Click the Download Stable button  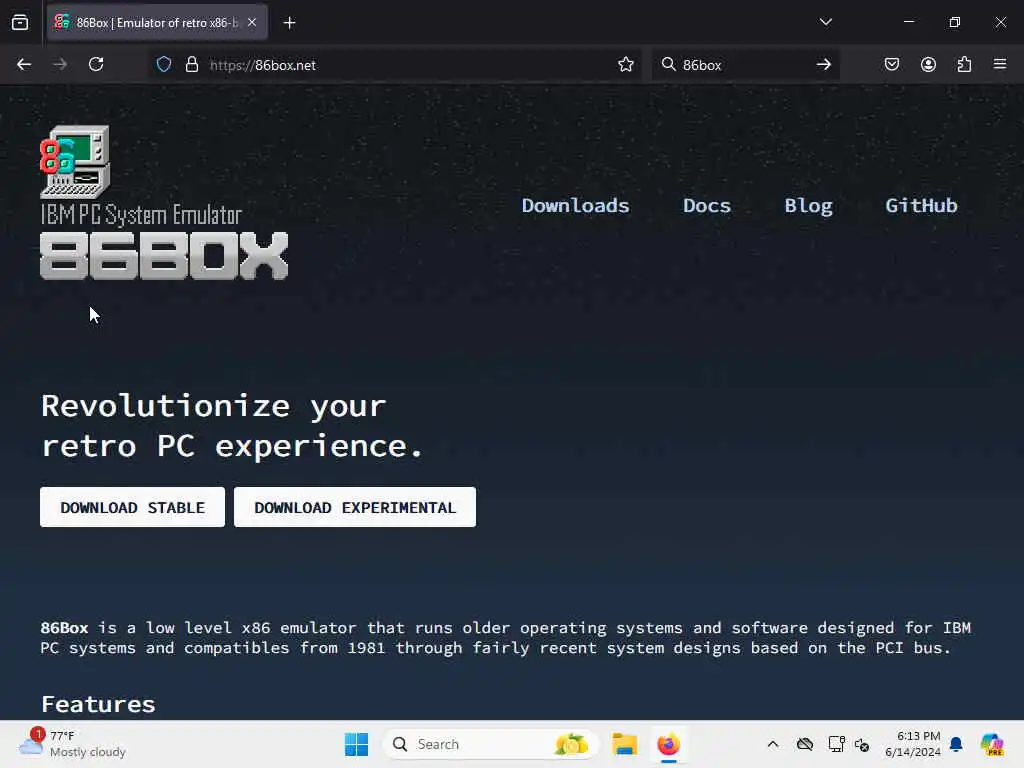point(133,507)
